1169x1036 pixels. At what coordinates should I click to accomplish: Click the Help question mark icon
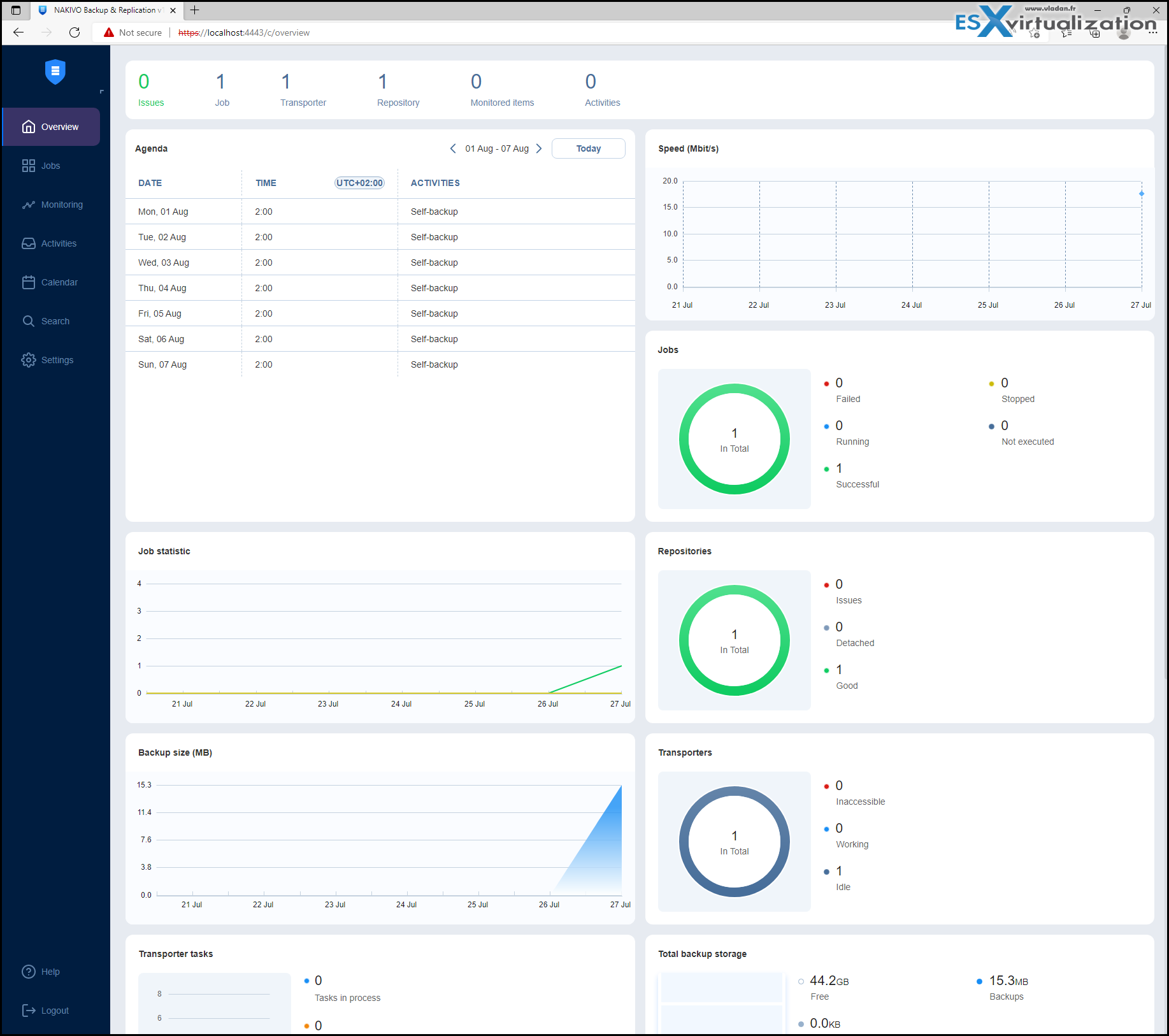pos(29,972)
